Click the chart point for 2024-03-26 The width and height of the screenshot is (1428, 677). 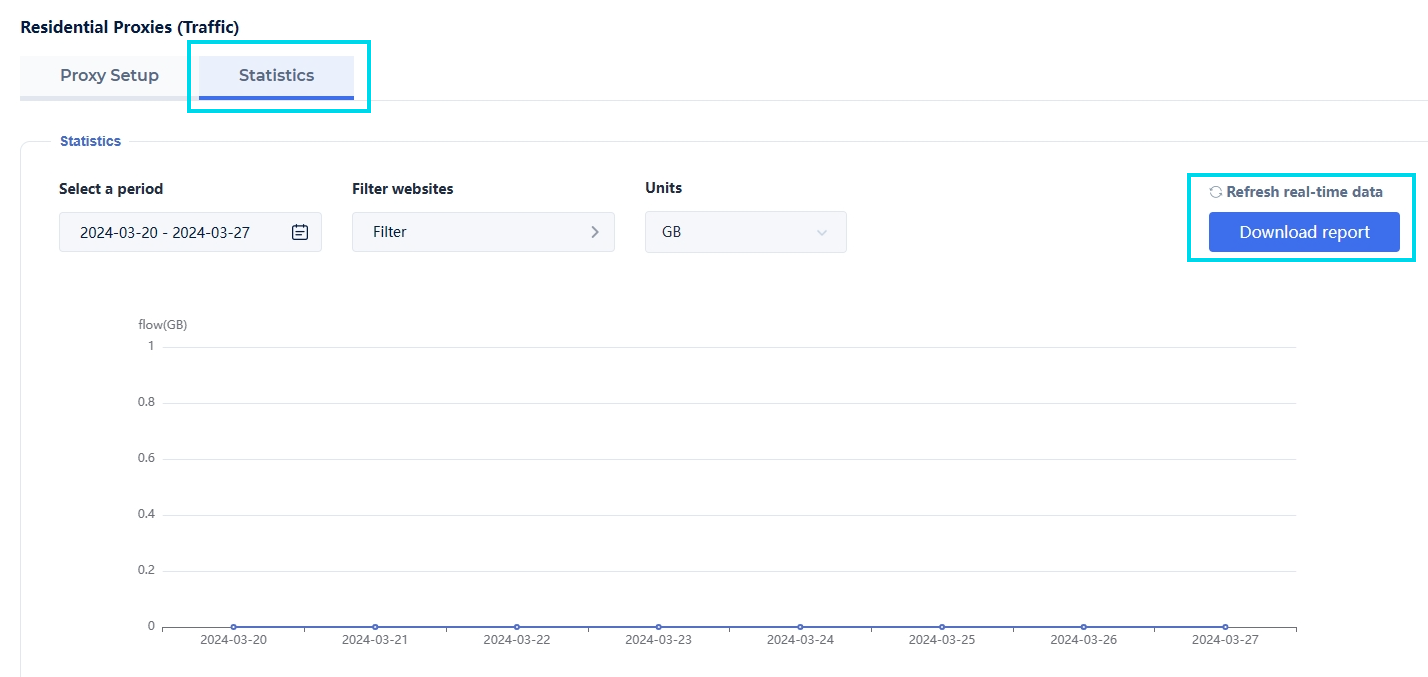point(1083,627)
